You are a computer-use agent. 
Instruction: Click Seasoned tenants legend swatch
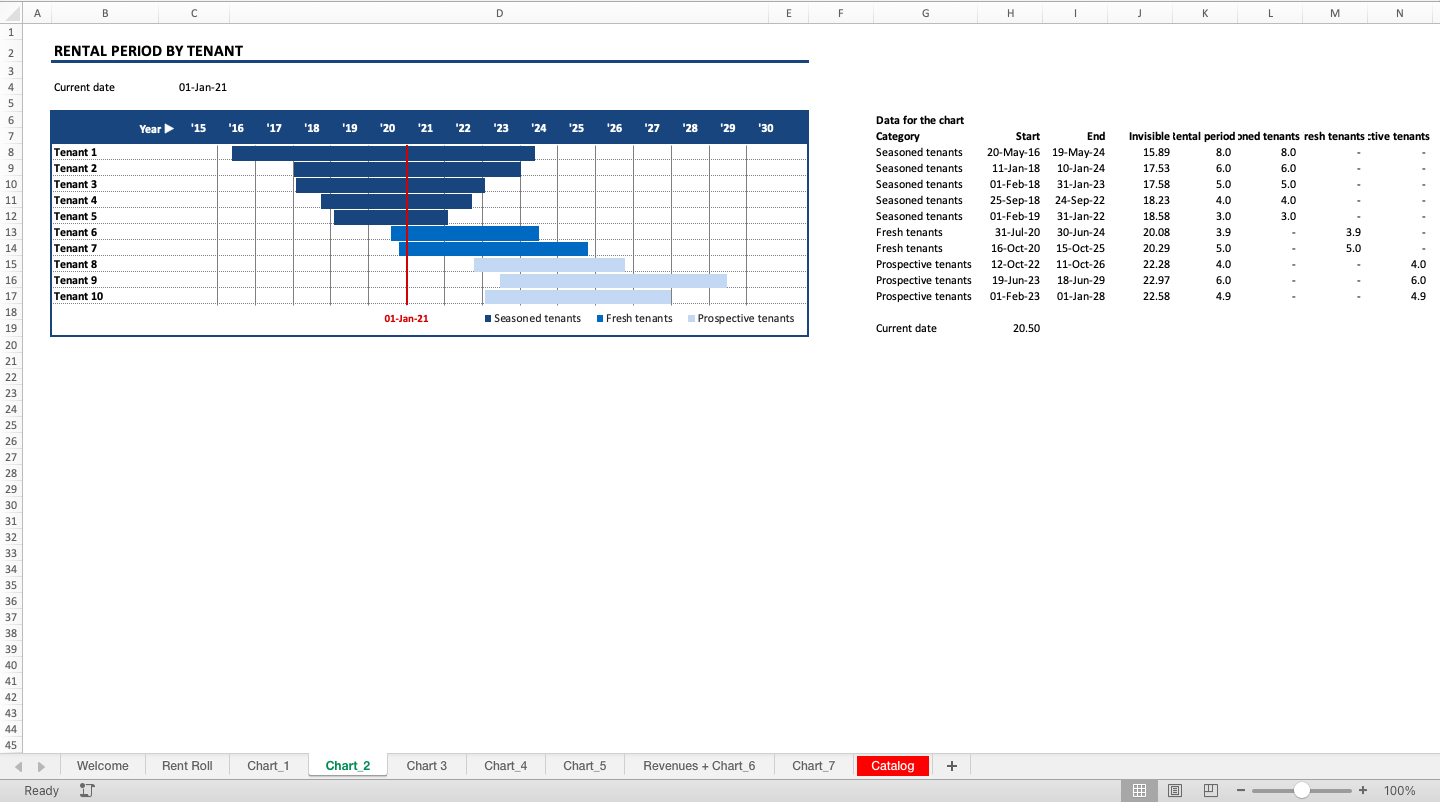click(x=488, y=319)
